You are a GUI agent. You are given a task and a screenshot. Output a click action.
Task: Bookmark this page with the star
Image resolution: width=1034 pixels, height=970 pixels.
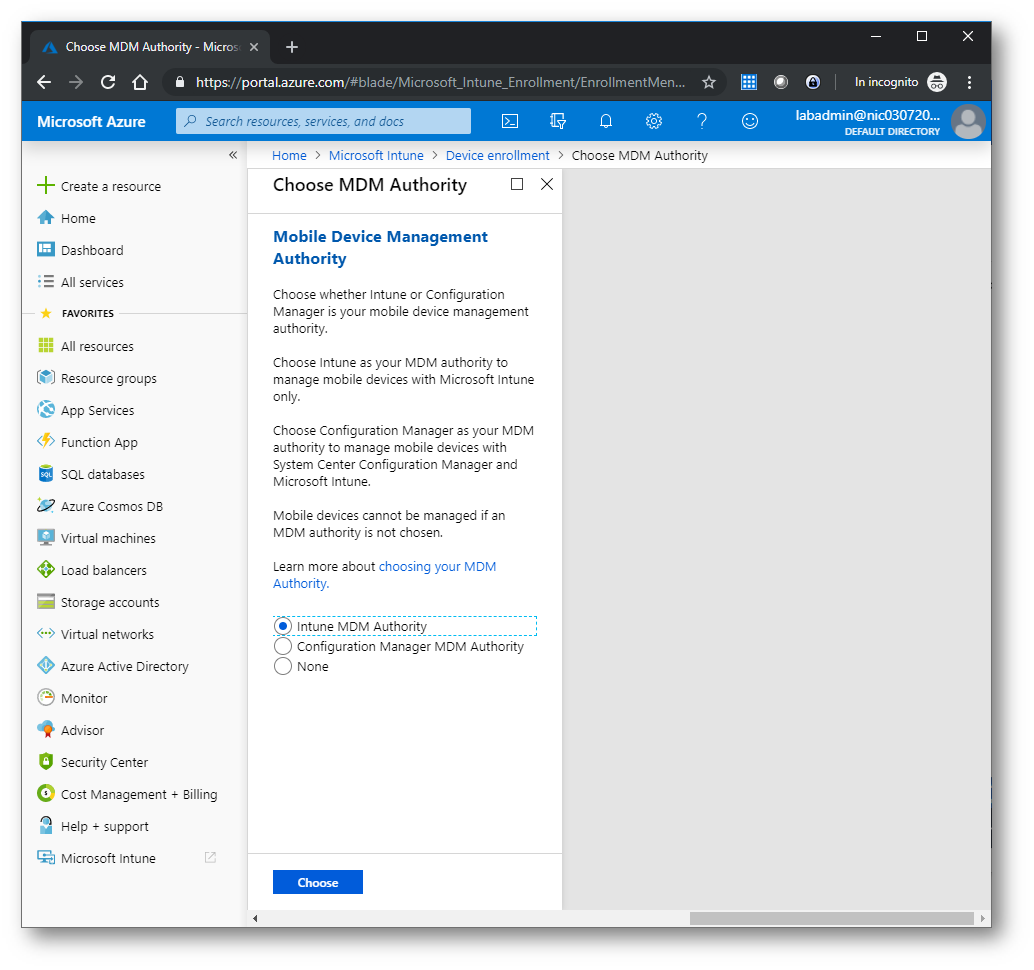(x=709, y=82)
